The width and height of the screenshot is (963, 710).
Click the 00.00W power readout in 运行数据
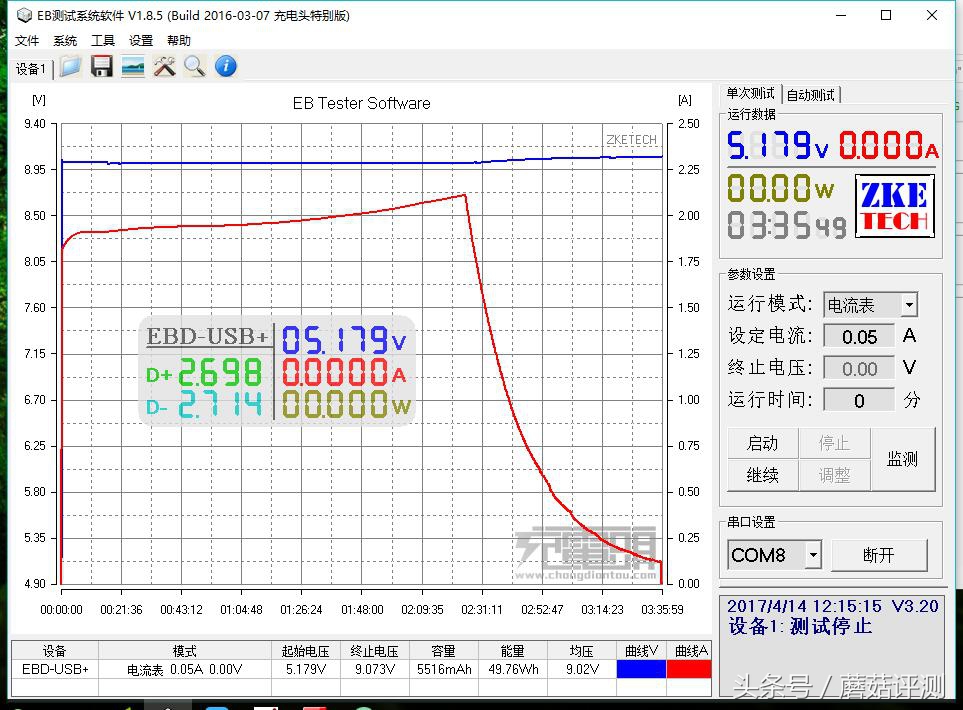tap(781, 189)
